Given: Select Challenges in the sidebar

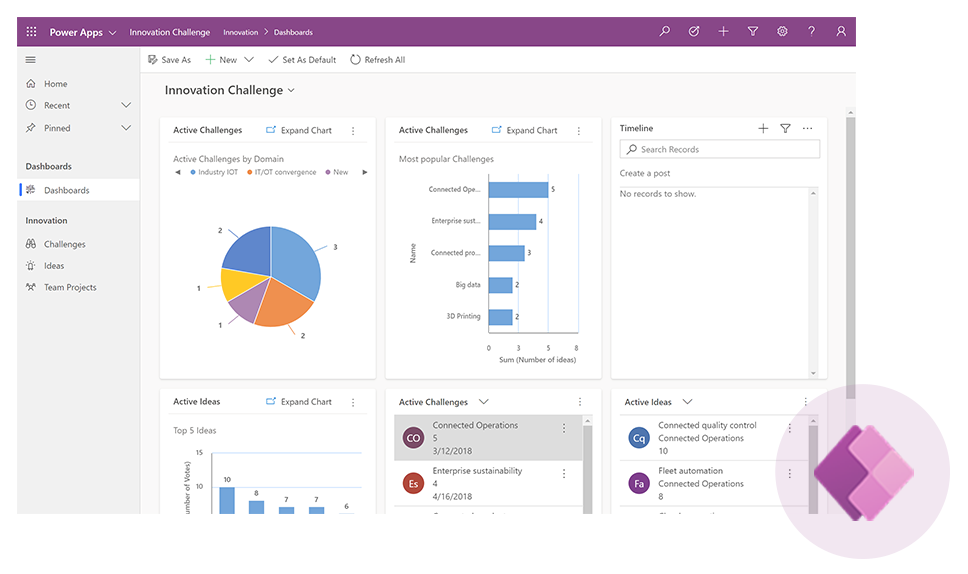Looking at the screenshot, I should tap(64, 244).
